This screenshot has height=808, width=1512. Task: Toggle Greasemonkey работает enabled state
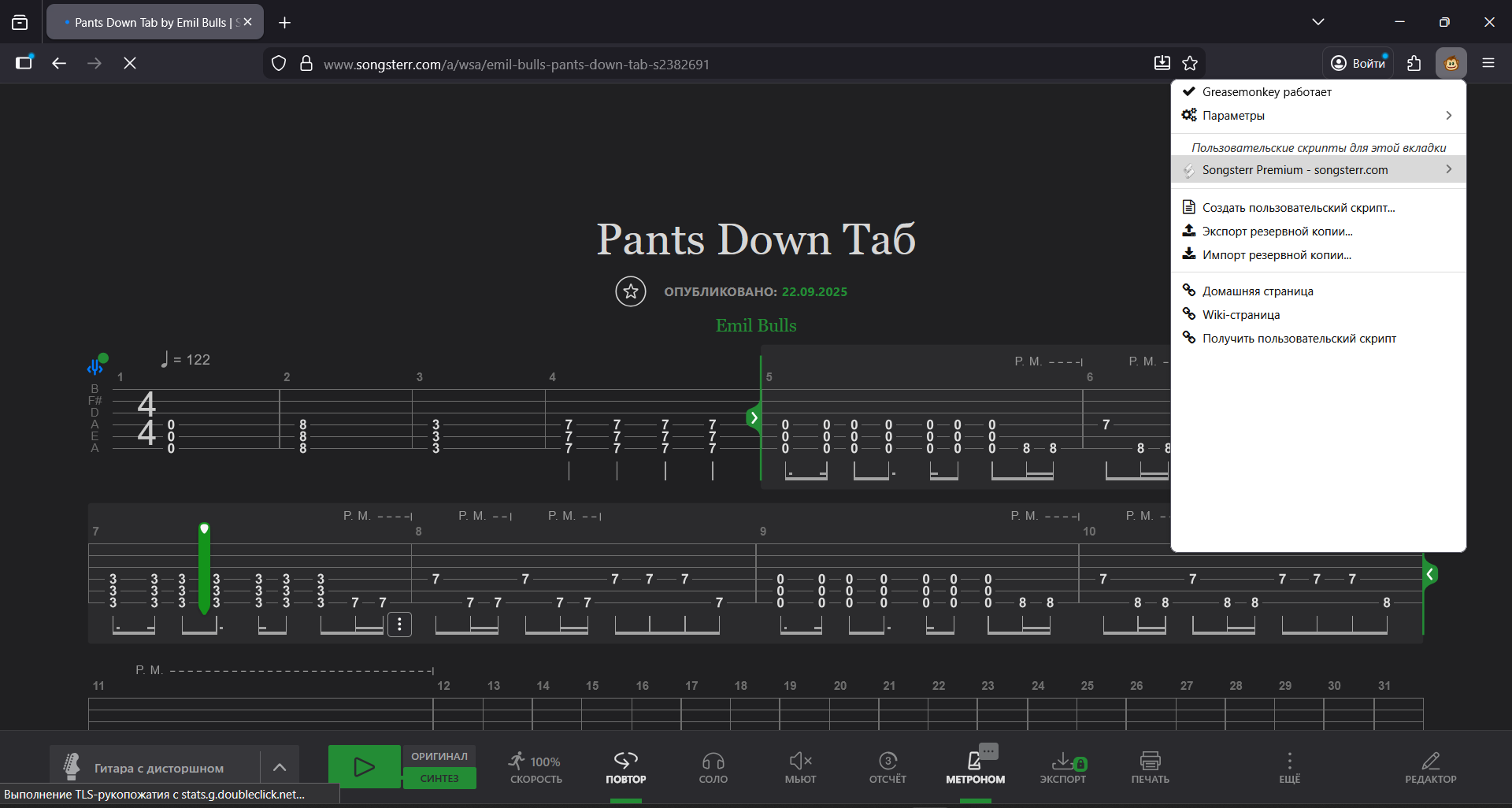pos(1318,92)
